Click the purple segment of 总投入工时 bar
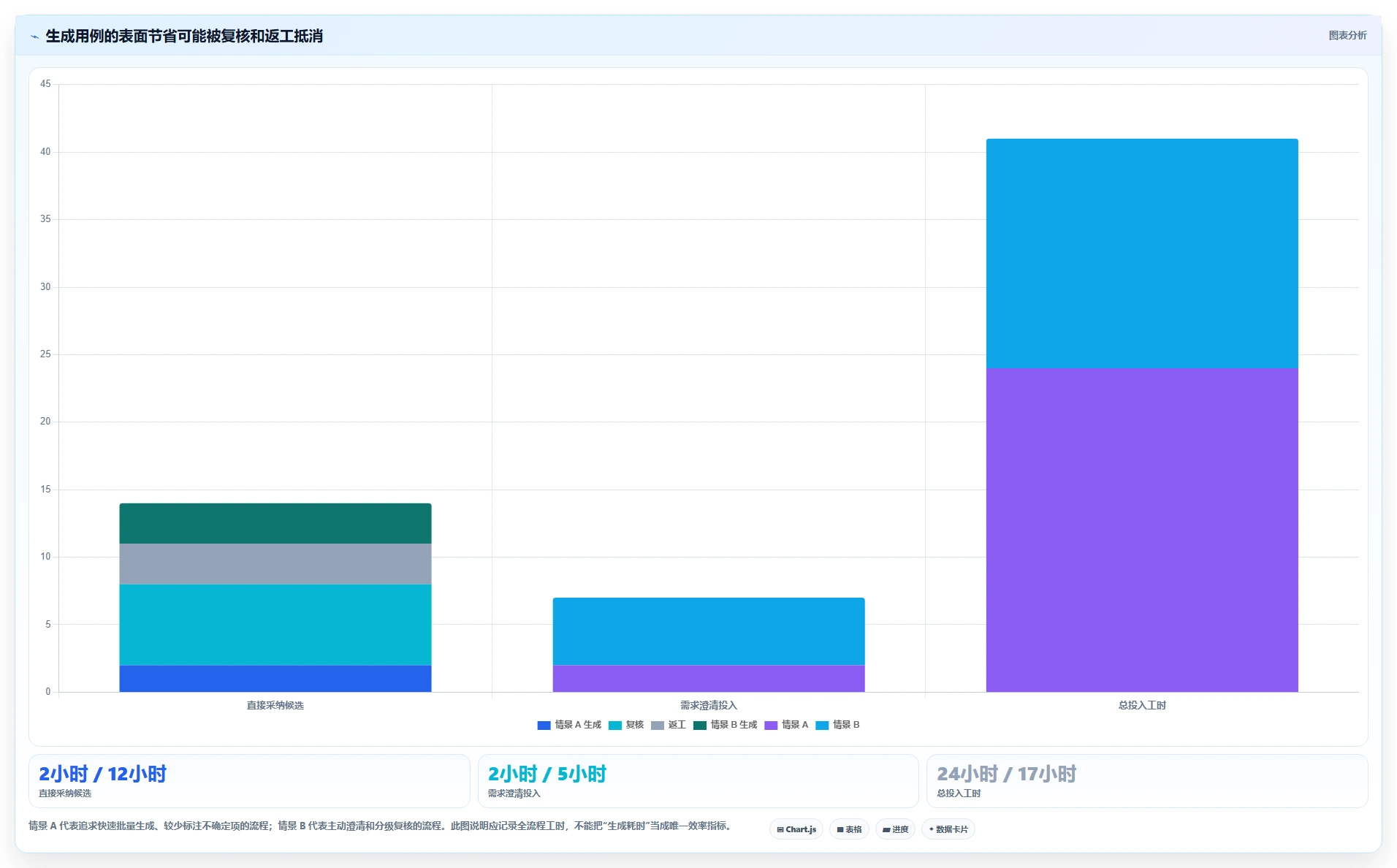This screenshot has height=868, width=1397. pos(1142,530)
